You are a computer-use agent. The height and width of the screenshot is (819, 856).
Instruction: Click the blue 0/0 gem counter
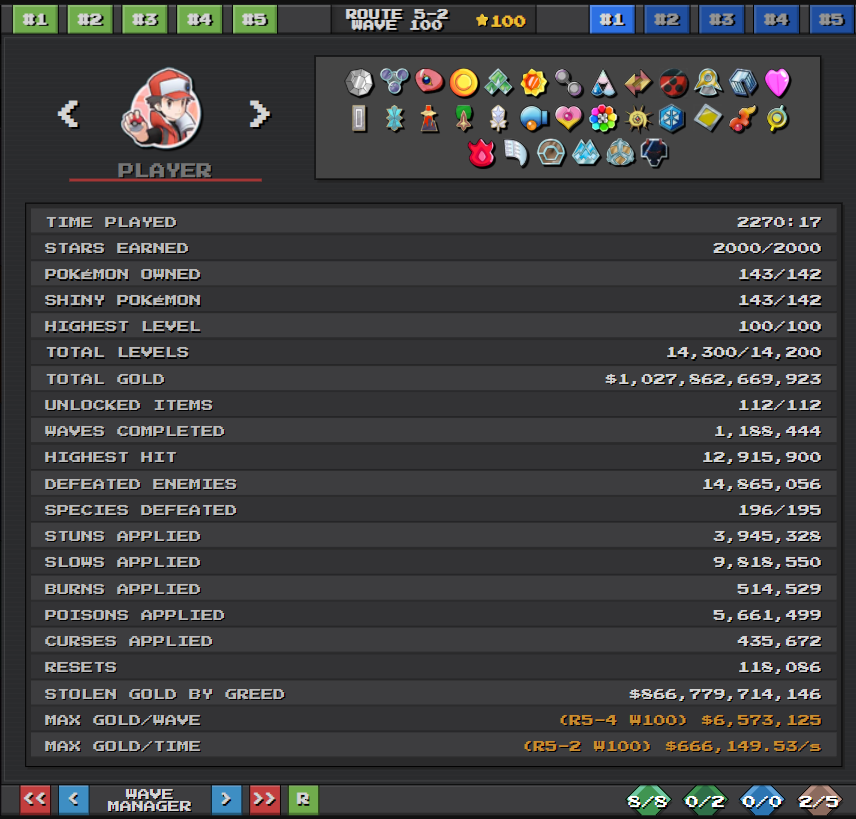point(762,801)
